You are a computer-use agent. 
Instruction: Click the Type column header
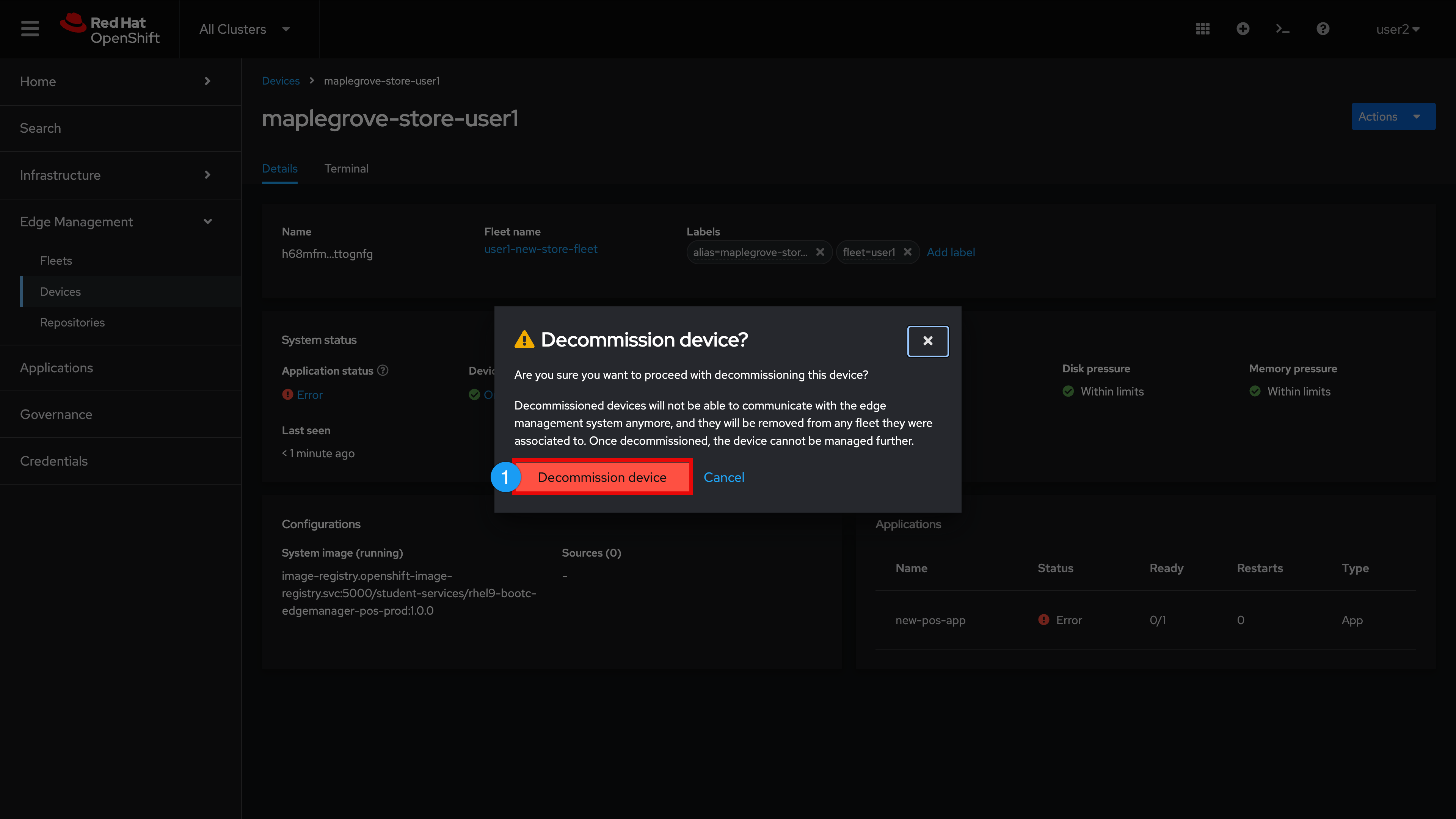(x=1355, y=568)
